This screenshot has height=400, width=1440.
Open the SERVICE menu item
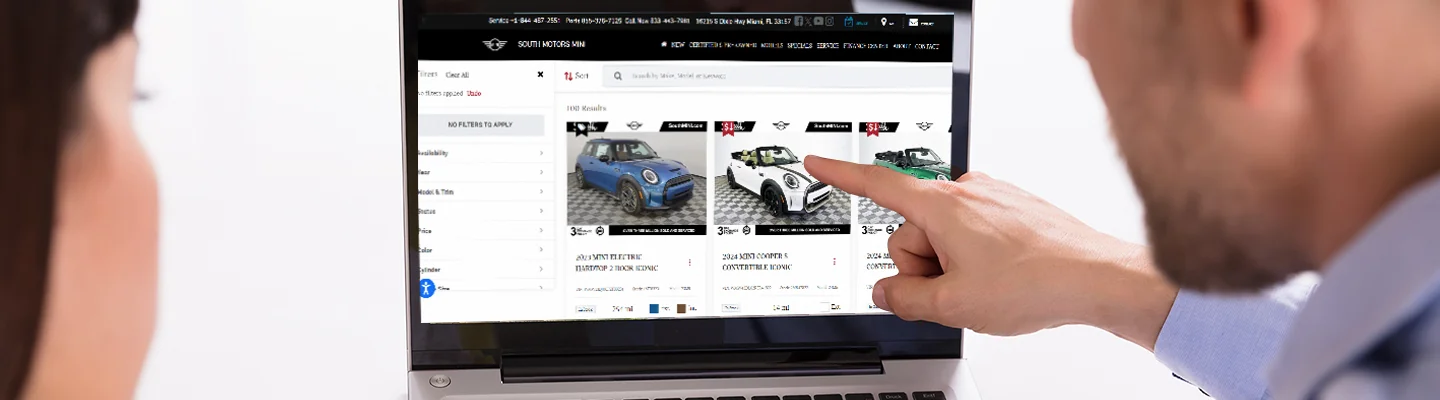pos(828,45)
